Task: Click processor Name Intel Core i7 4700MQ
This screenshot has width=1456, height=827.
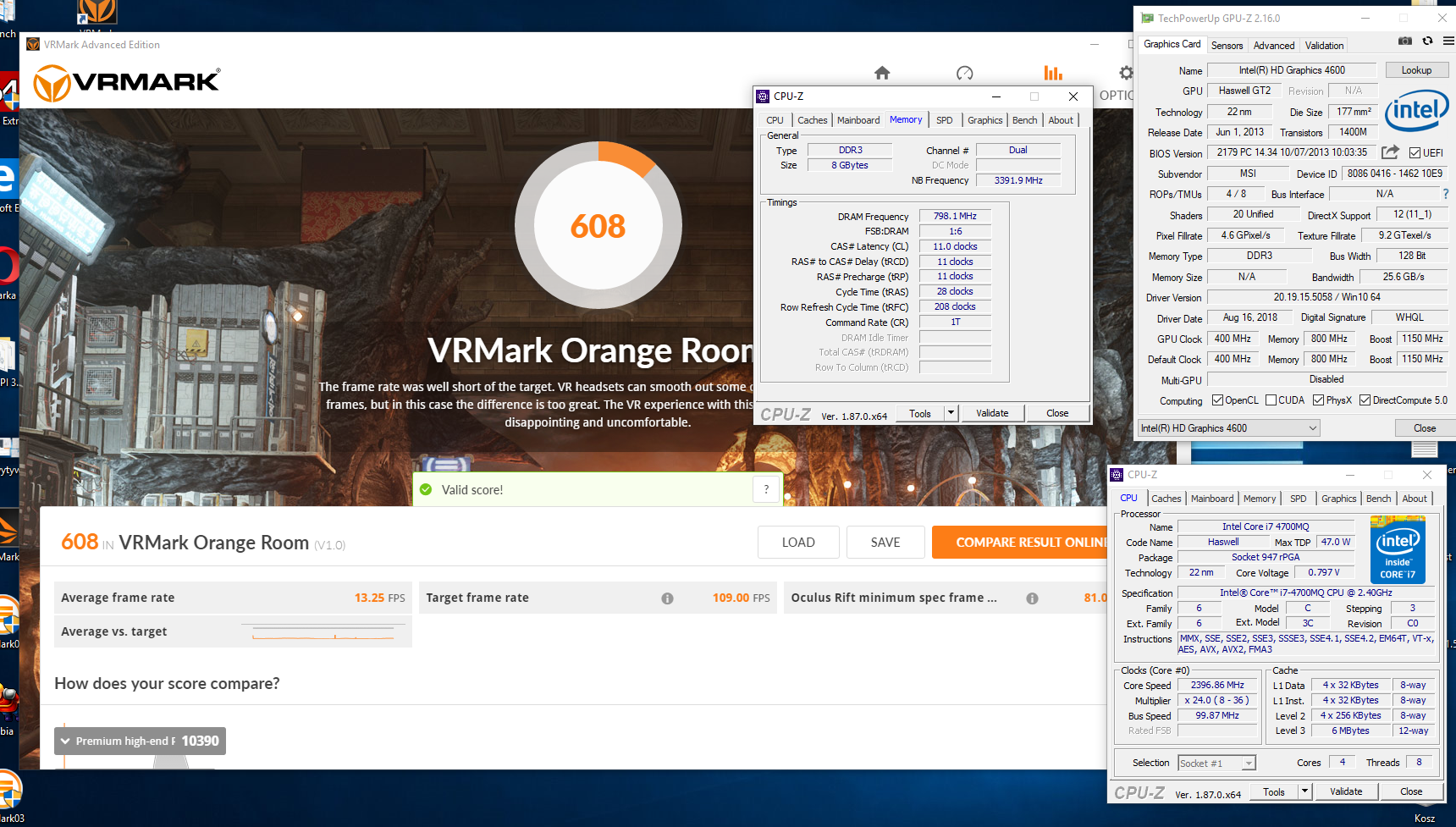Action: tap(1266, 527)
